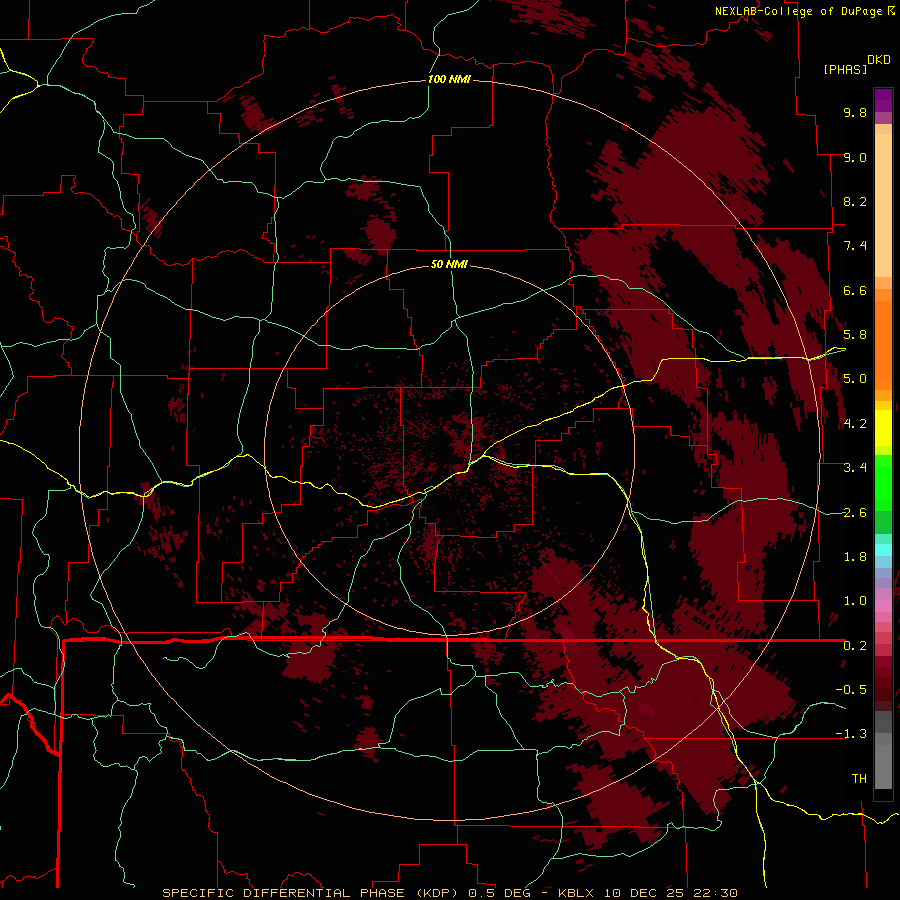The height and width of the screenshot is (900, 900).
Task: Click the 9.8 value on the color scale
Action: pos(855,112)
